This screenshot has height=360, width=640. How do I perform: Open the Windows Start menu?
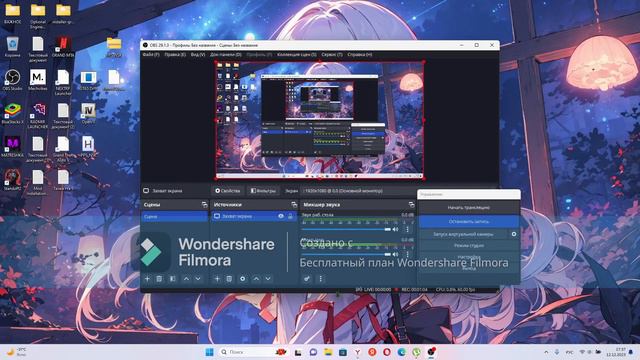click(209, 352)
